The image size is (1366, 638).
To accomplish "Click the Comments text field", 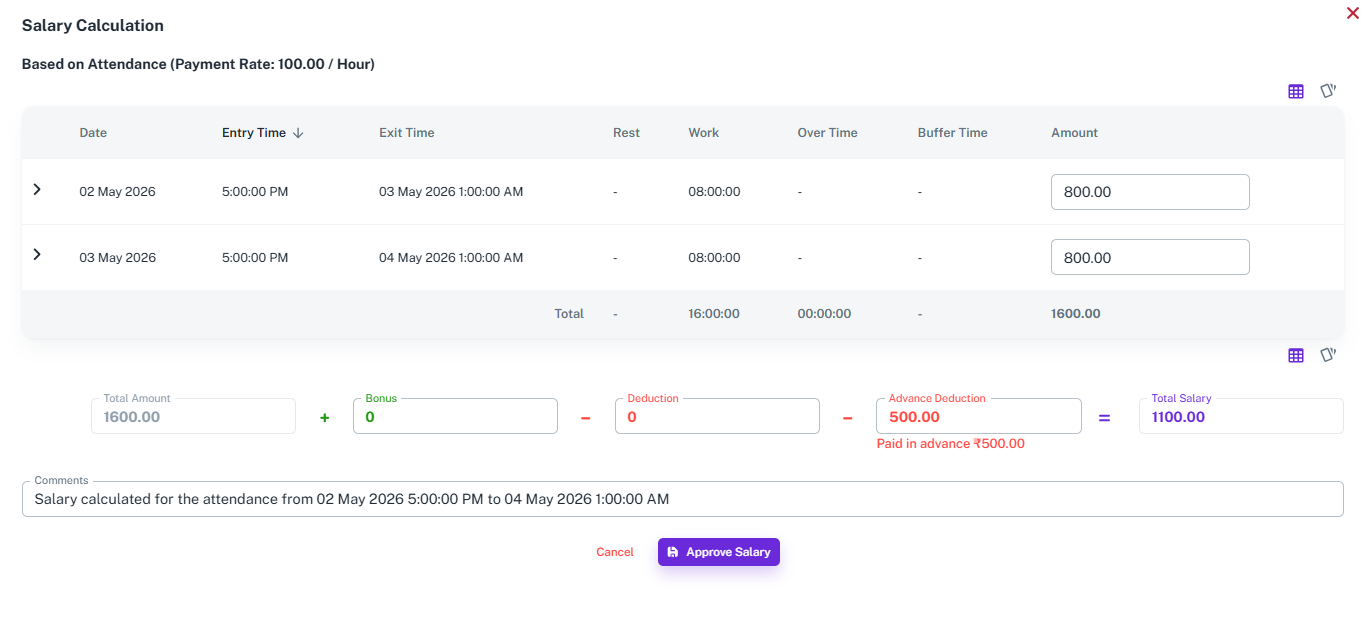I will tap(683, 499).
